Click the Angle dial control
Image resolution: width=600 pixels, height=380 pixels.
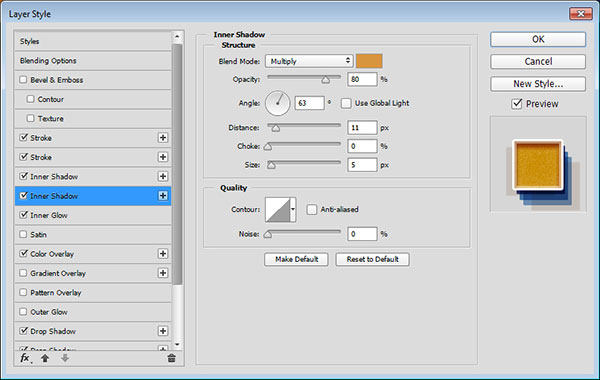point(278,103)
